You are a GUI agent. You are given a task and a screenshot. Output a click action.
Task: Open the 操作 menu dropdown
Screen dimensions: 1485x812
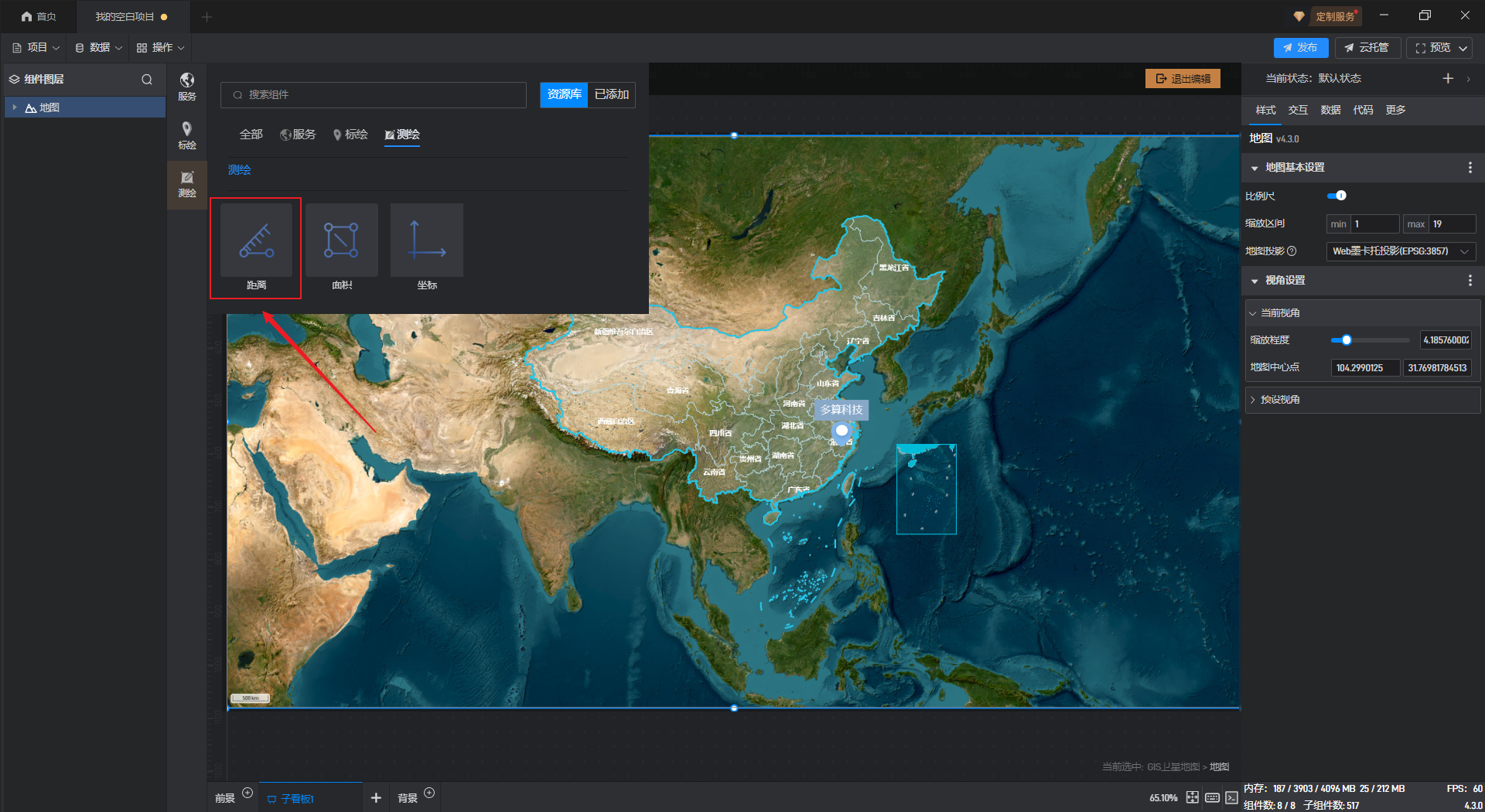(161, 48)
